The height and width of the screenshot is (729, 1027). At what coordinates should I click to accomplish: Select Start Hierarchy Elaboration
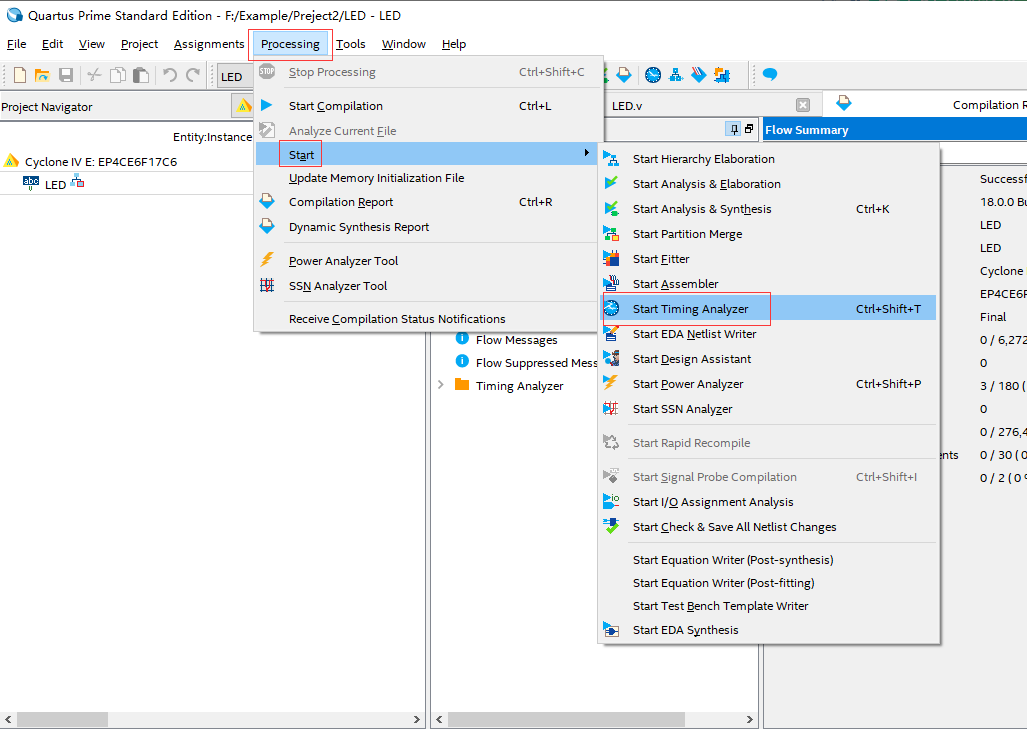pyautogui.click(x=769, y=159)
